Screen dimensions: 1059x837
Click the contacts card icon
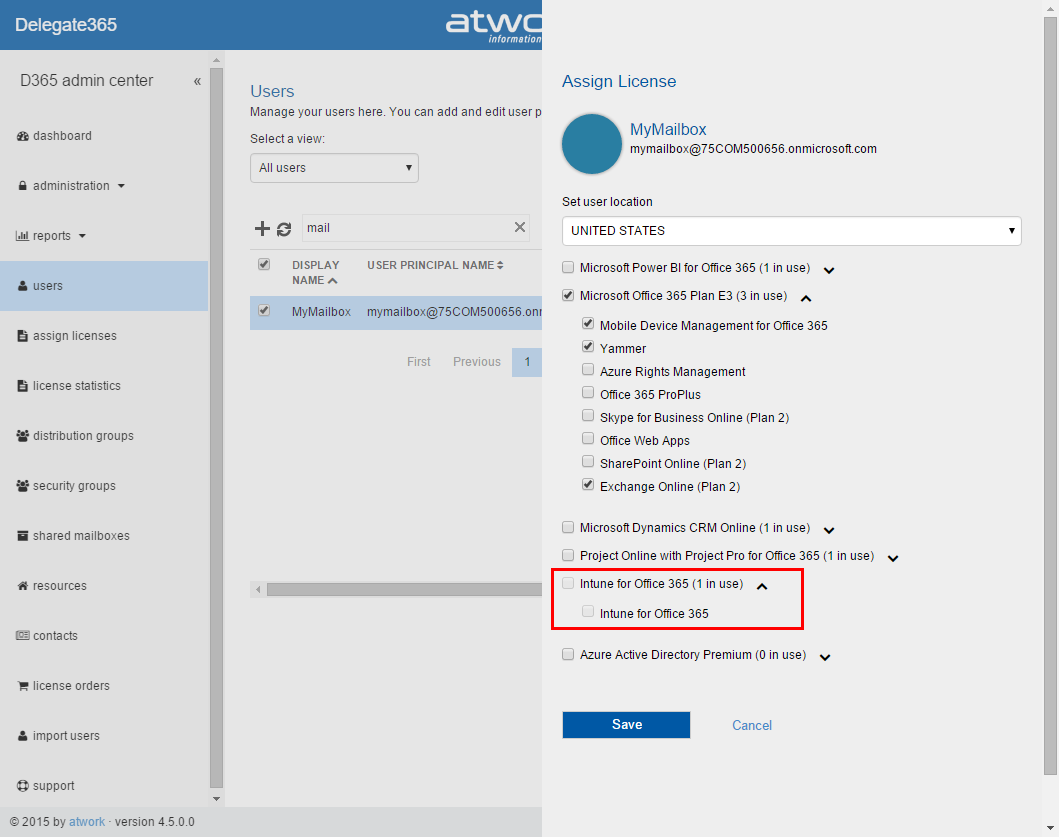click(x=22, y=636)
